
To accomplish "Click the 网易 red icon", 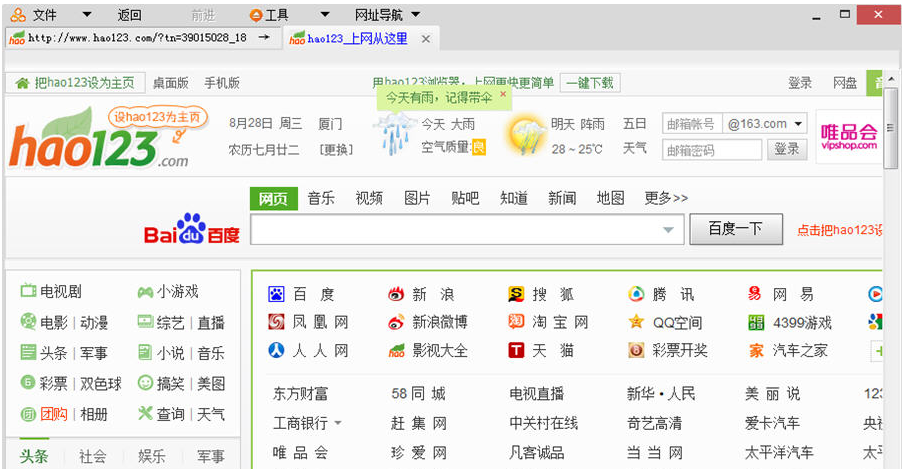I will click(x=755, y=294).
